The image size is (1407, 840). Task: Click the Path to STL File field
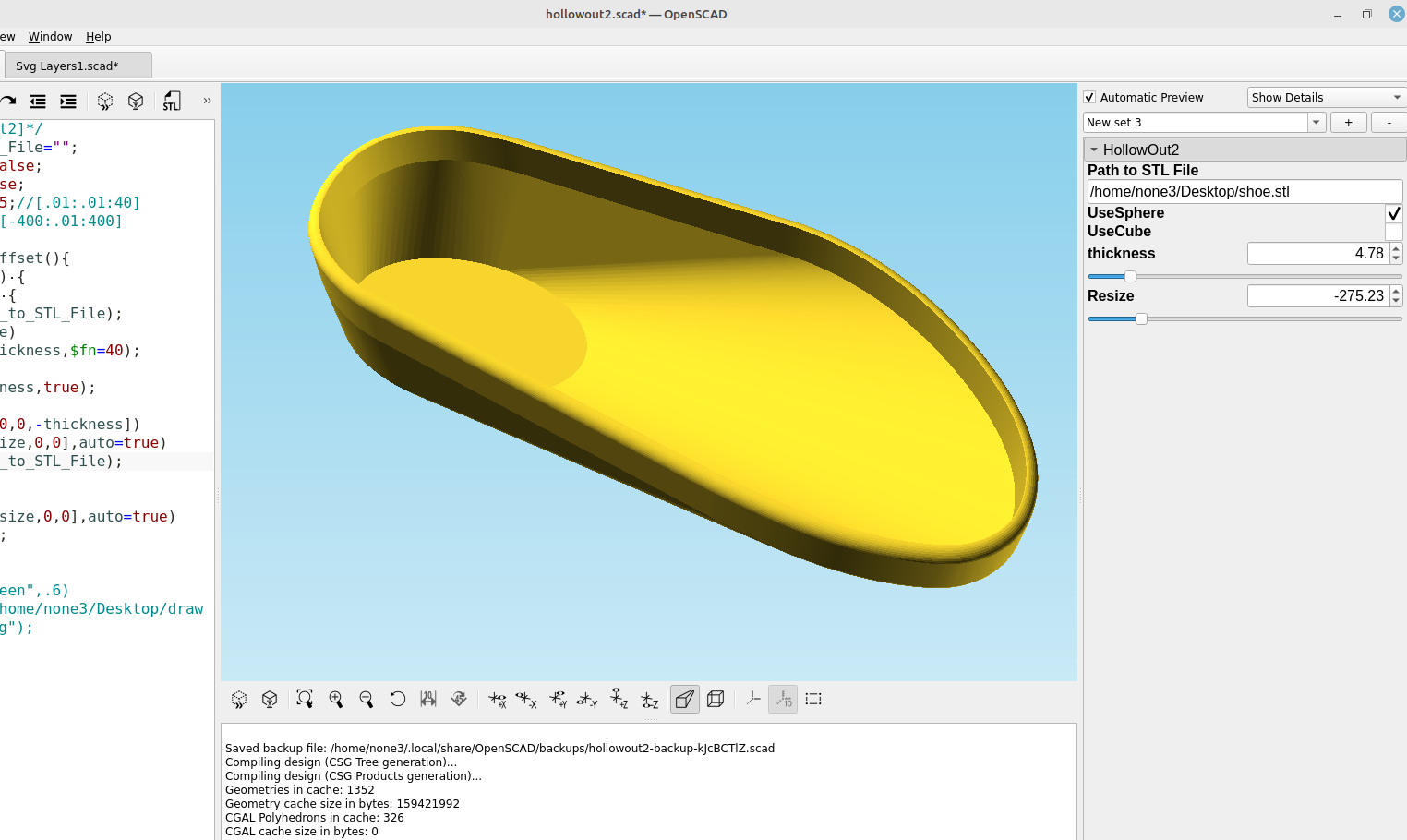pos(1245,191)
